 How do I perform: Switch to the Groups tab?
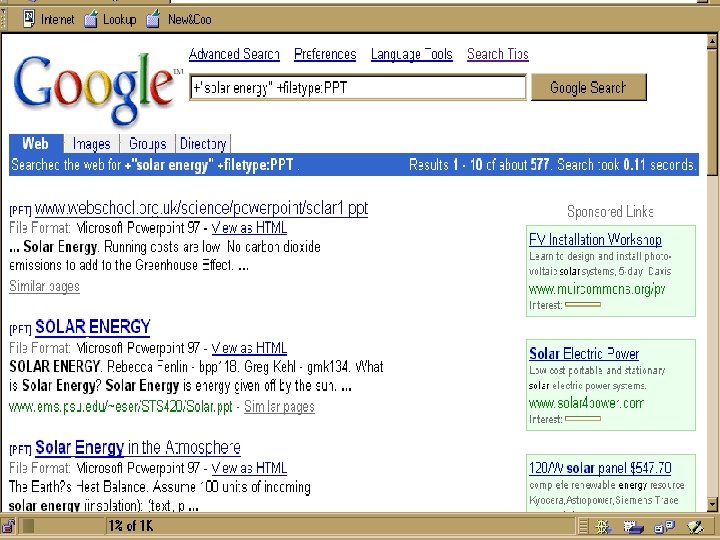[147, 144]
